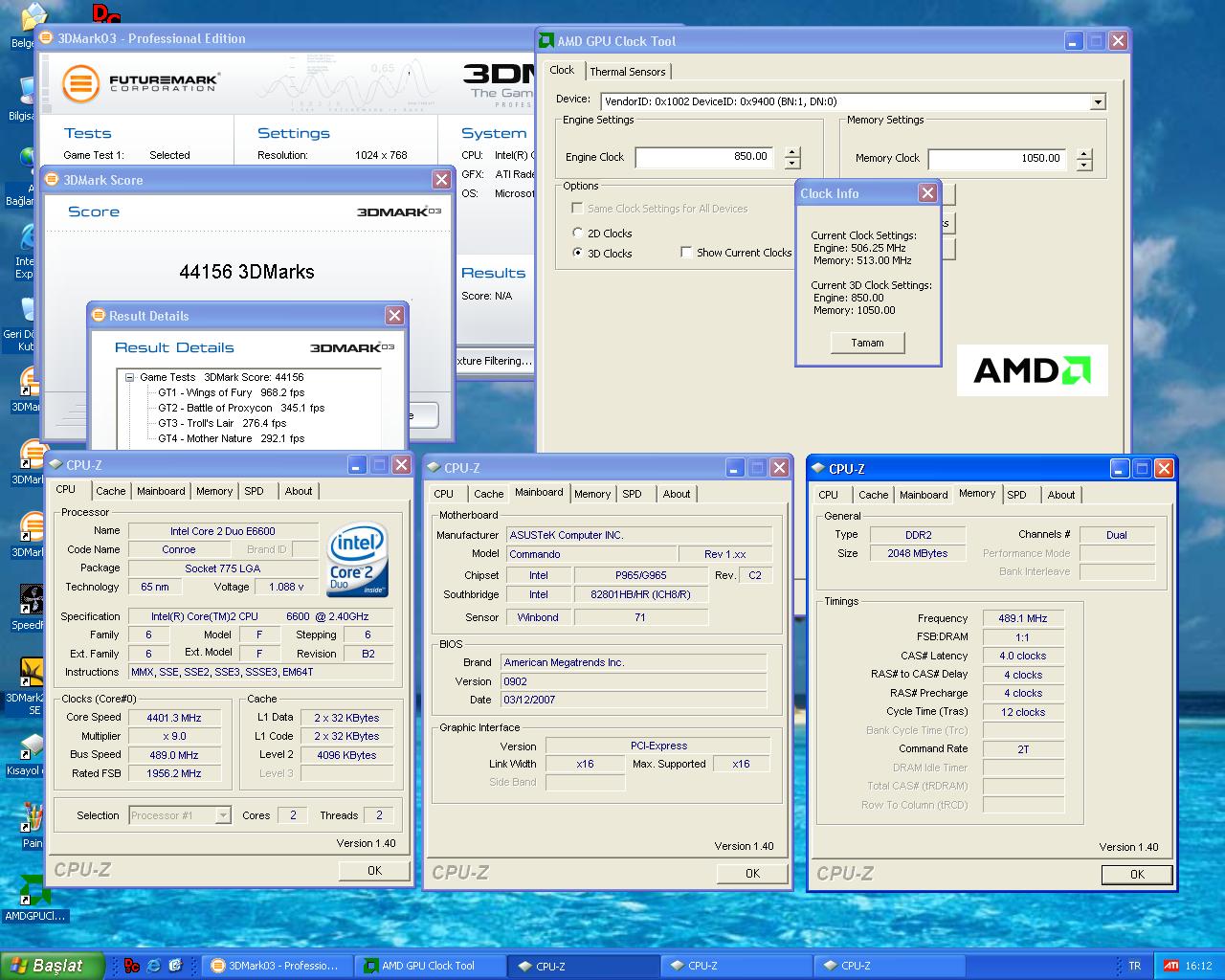Image resolution: width=1225 pixels, height=980 pixels.
Task: Click OK in the leftmost CPU-Z window
Action: click(x=374, y=871)
